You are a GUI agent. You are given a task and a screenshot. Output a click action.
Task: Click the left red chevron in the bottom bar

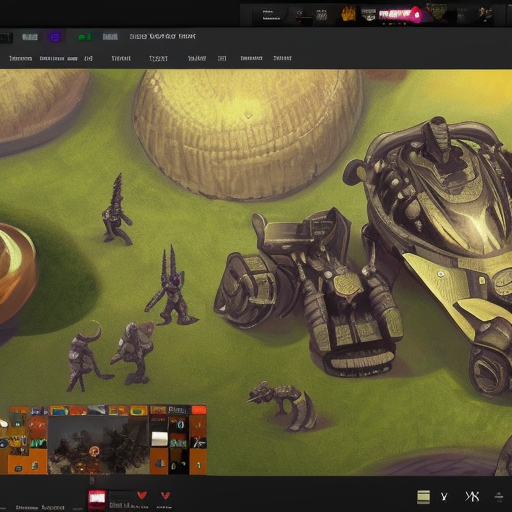pyautogui.click(x=142, y=495)
